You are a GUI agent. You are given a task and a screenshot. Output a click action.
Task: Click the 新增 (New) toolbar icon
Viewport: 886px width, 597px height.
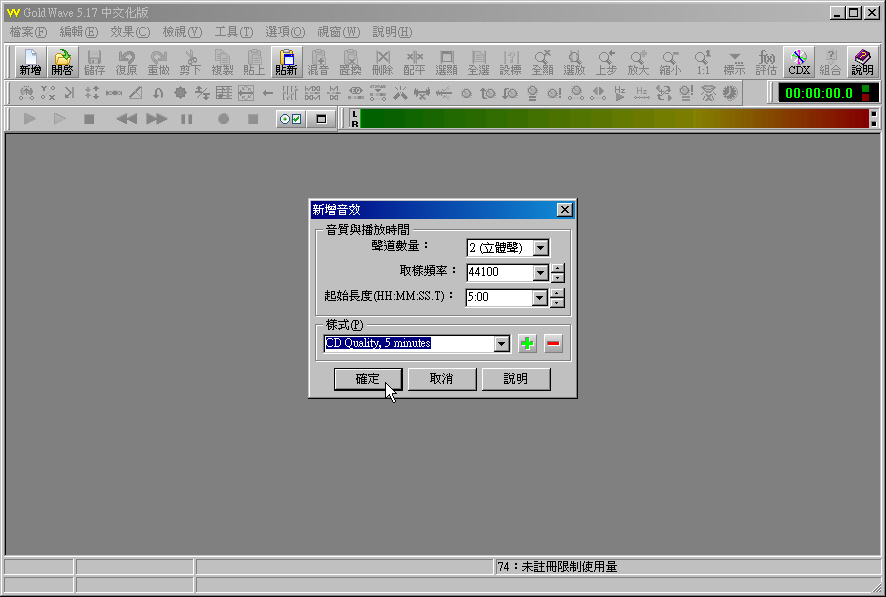pyautogui.click(x=30, y=62)
